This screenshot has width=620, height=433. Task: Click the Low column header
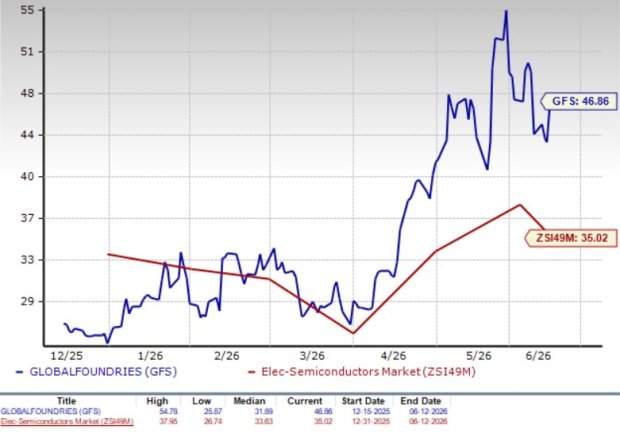point(201,401)
